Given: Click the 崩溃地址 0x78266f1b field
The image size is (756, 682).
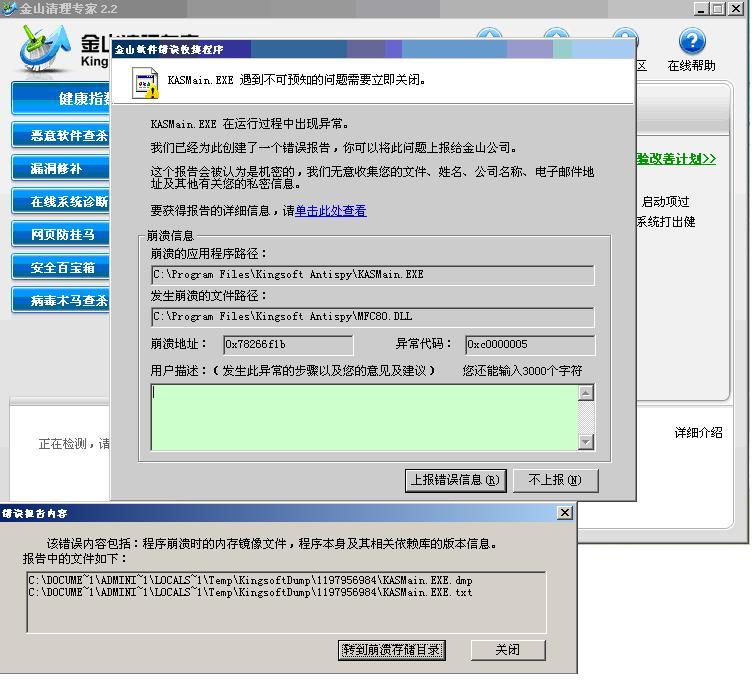Looking at the screenshot, I should click(x=288, y=345).
